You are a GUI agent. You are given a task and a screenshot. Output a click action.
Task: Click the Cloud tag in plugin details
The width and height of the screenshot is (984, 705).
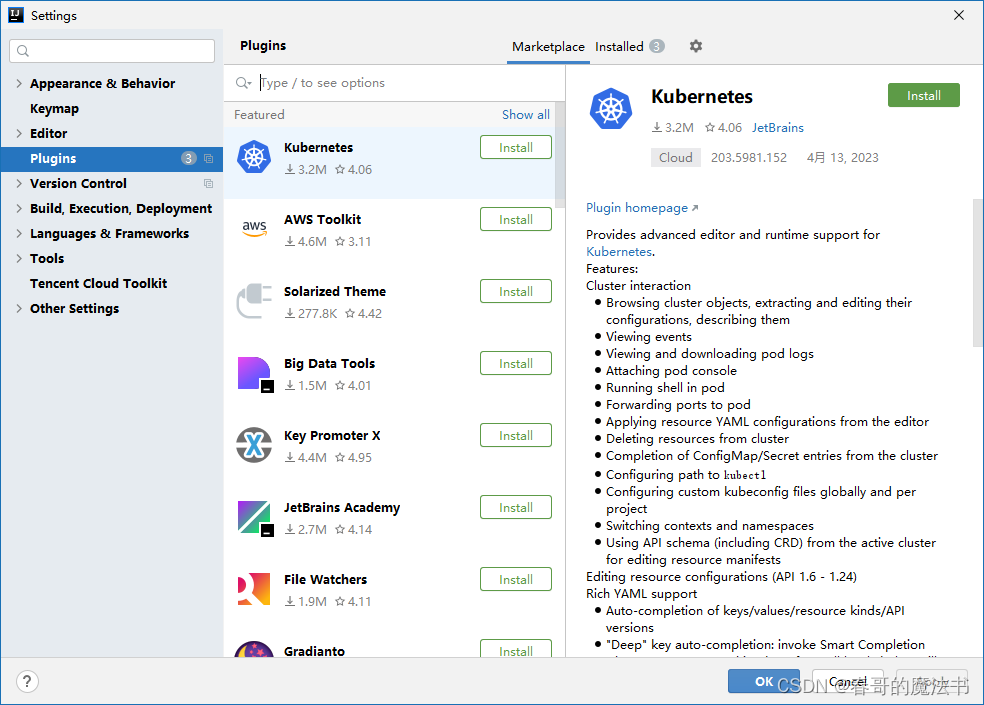675,158
